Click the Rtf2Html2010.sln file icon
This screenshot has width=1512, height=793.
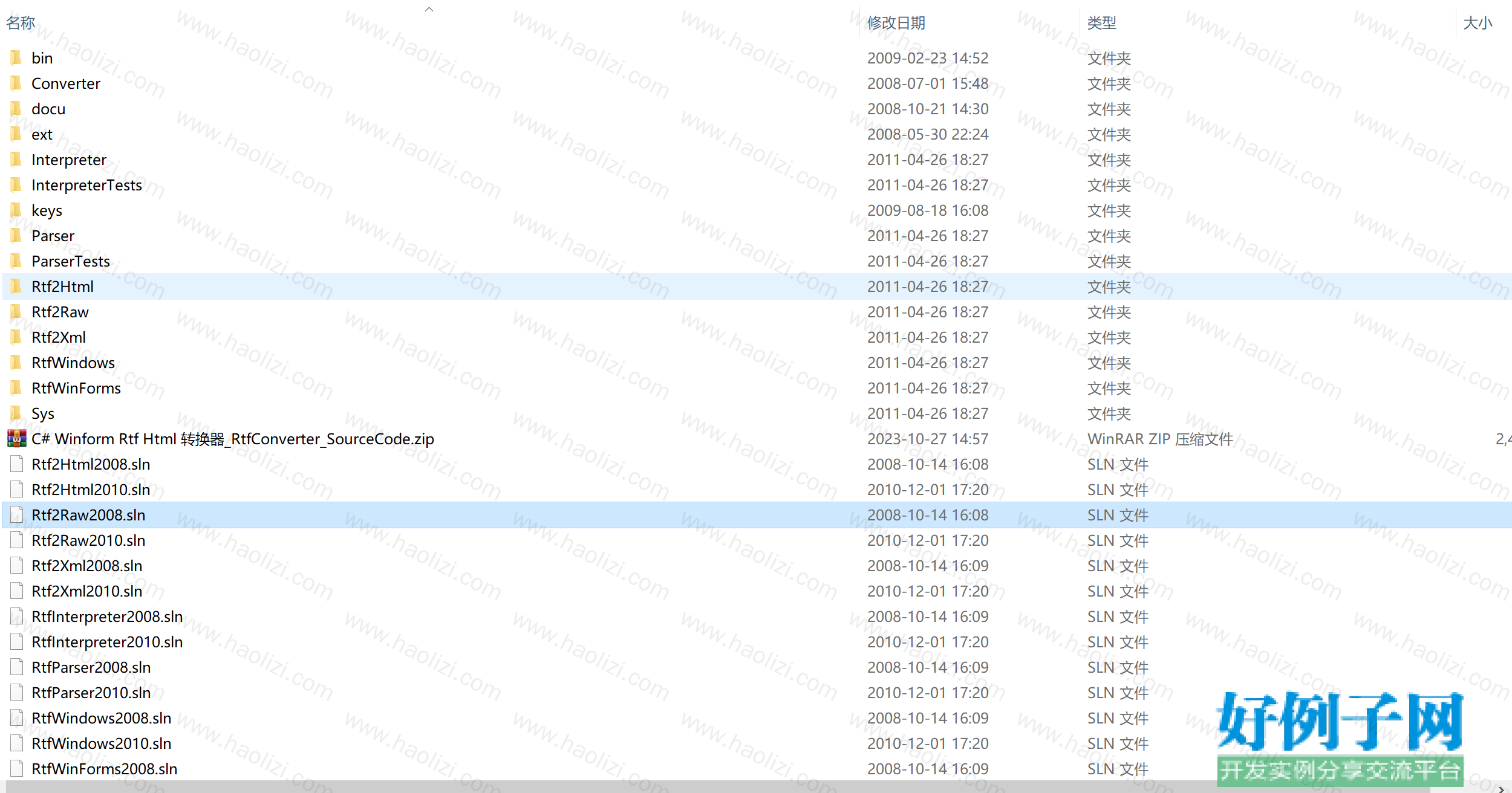[17, 490]
